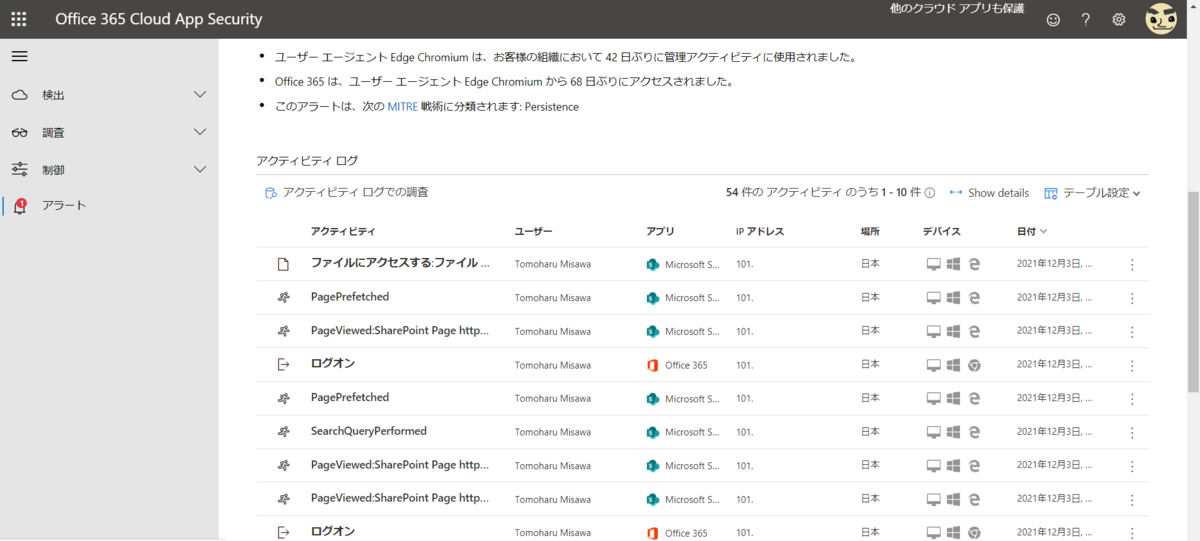Click the smiley feedback icon

(1053, 19)
